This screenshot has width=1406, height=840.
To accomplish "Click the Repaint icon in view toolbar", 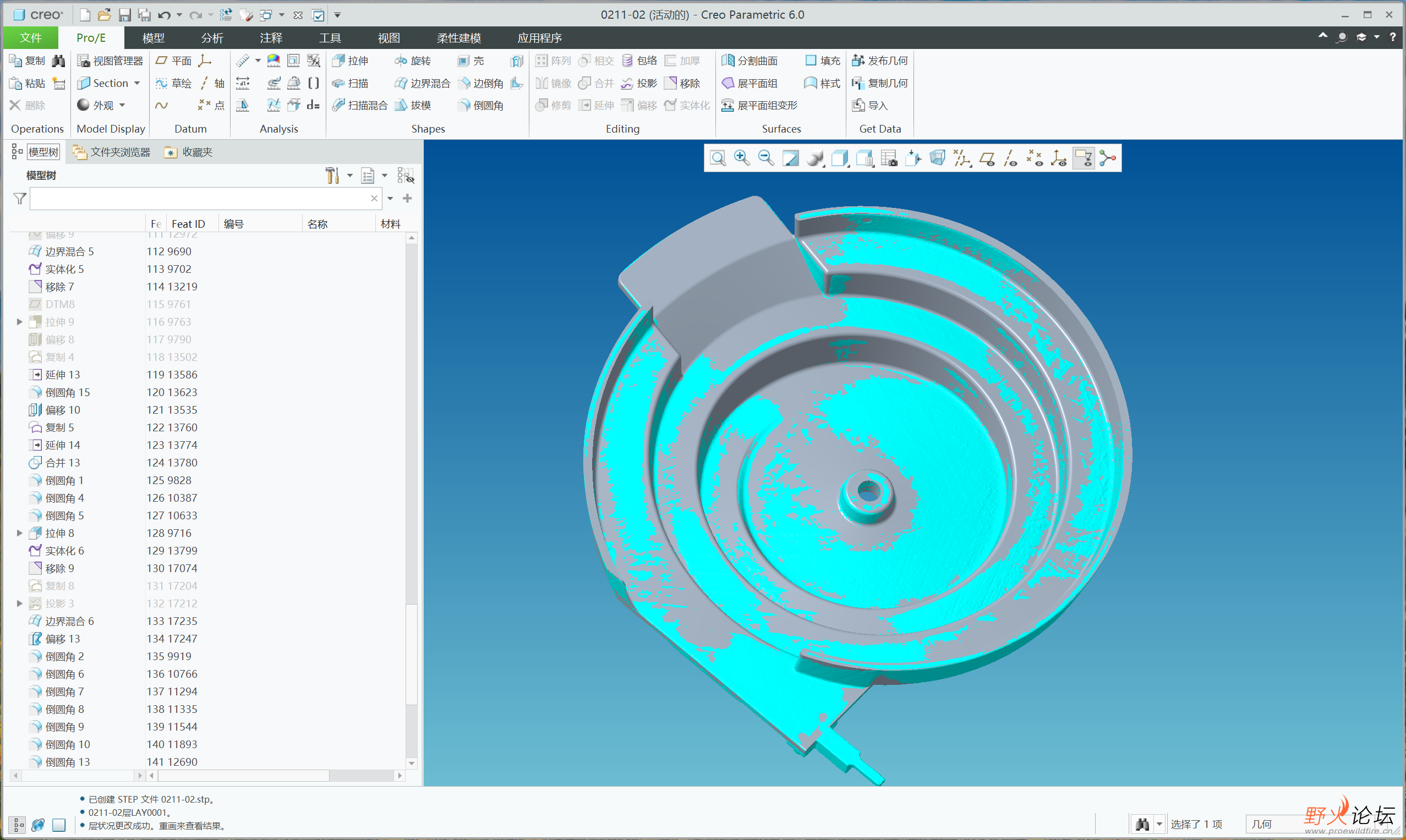I will tap(790, 158).
